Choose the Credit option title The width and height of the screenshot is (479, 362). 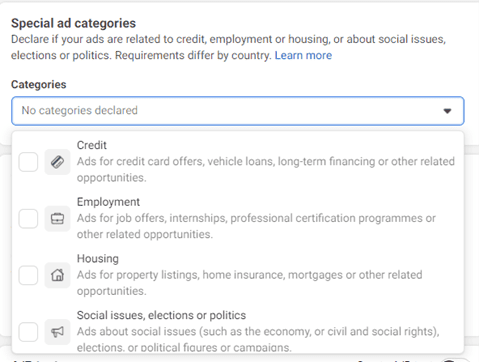[92, 145]
